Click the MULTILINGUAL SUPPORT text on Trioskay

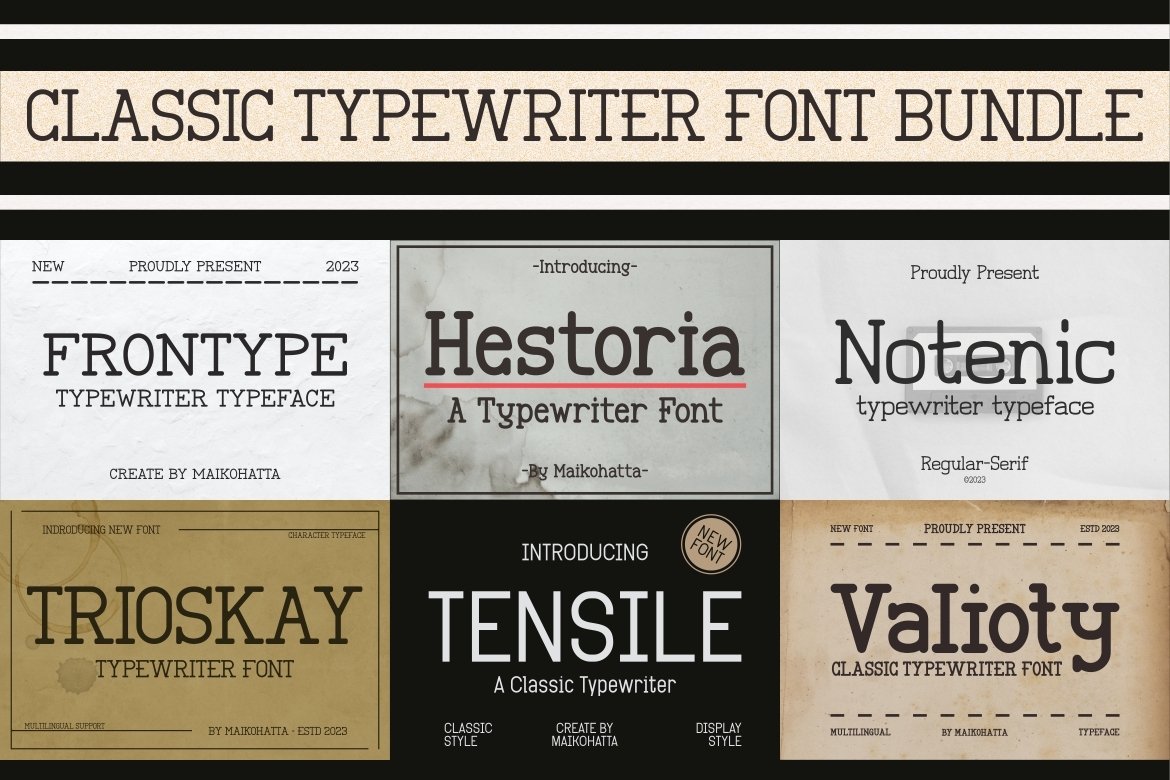click(65, 724)
